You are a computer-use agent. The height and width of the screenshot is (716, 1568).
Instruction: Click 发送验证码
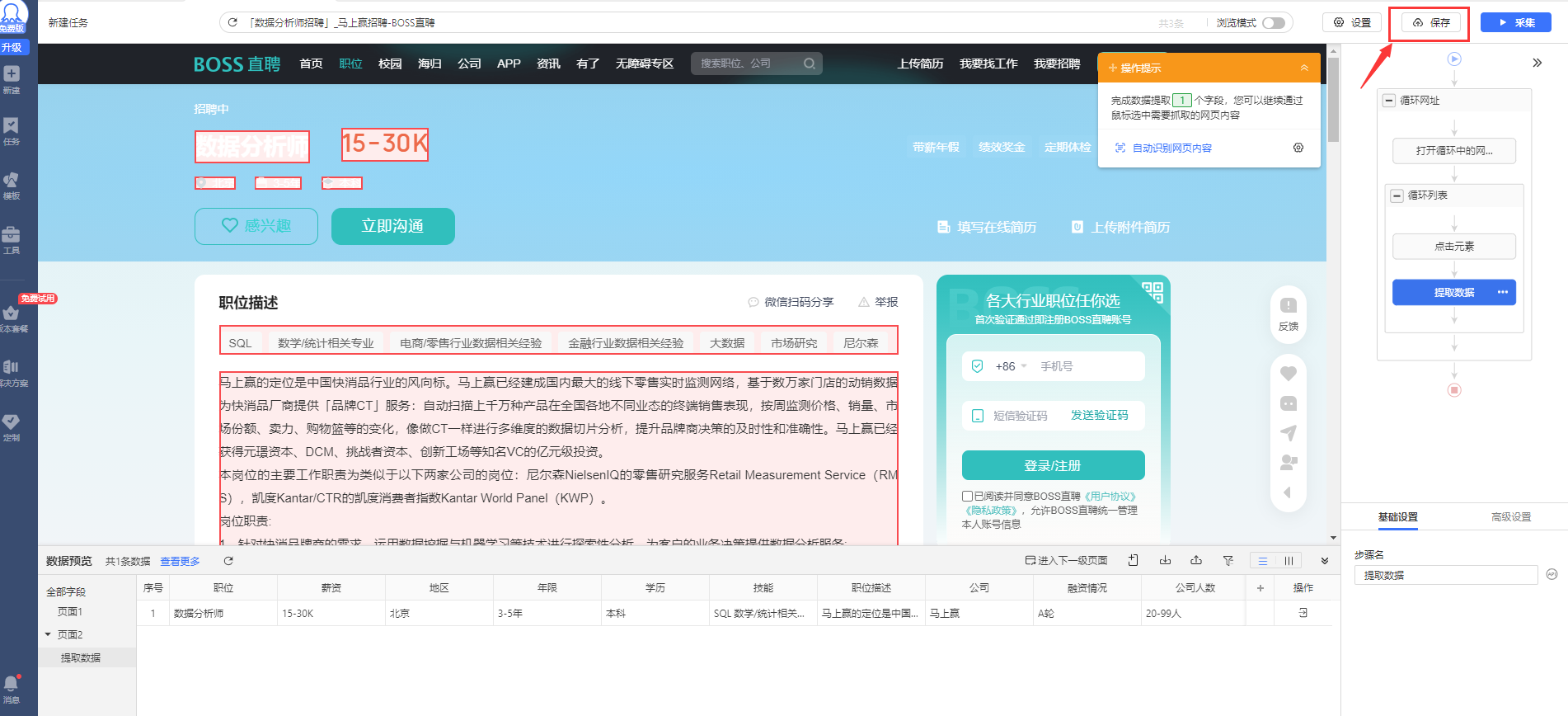1099,415
